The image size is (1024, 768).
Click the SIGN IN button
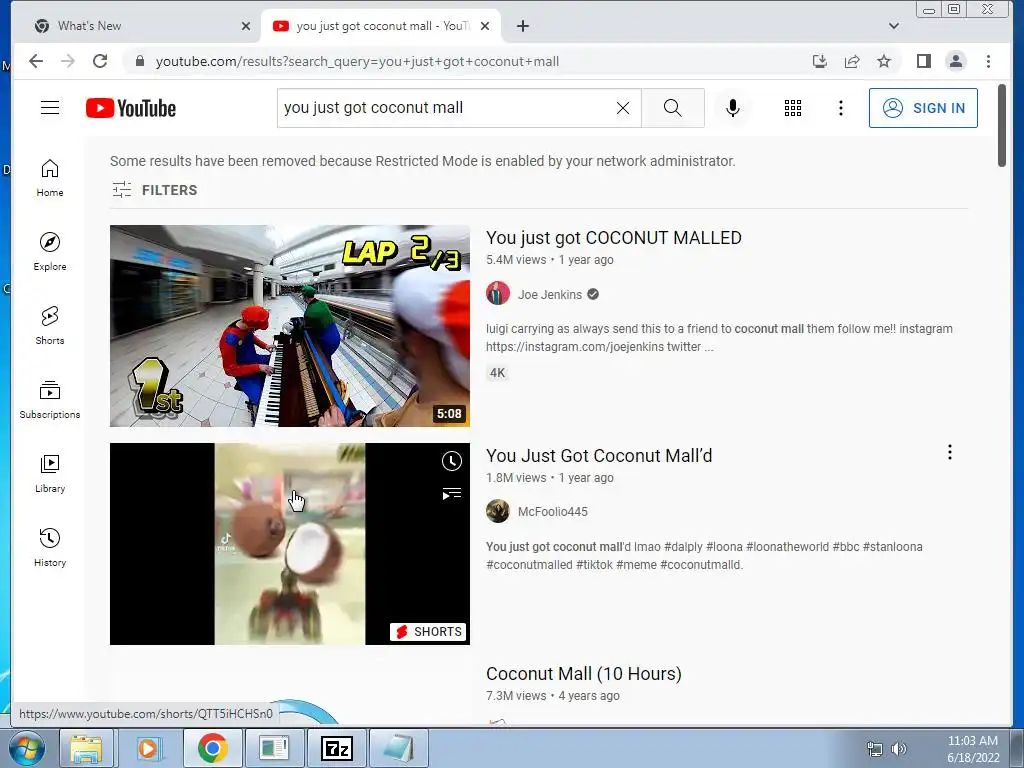(x=923, y=108)
